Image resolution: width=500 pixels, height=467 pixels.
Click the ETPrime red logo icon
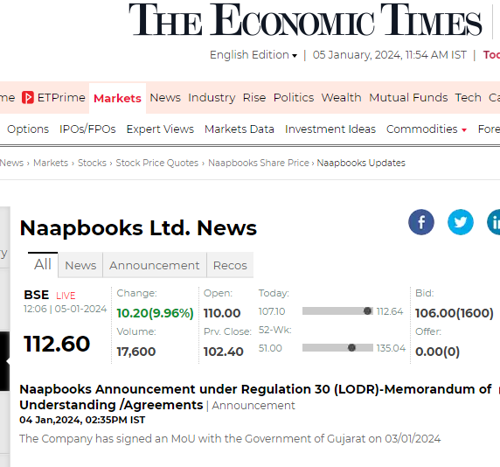pos(28,98)
